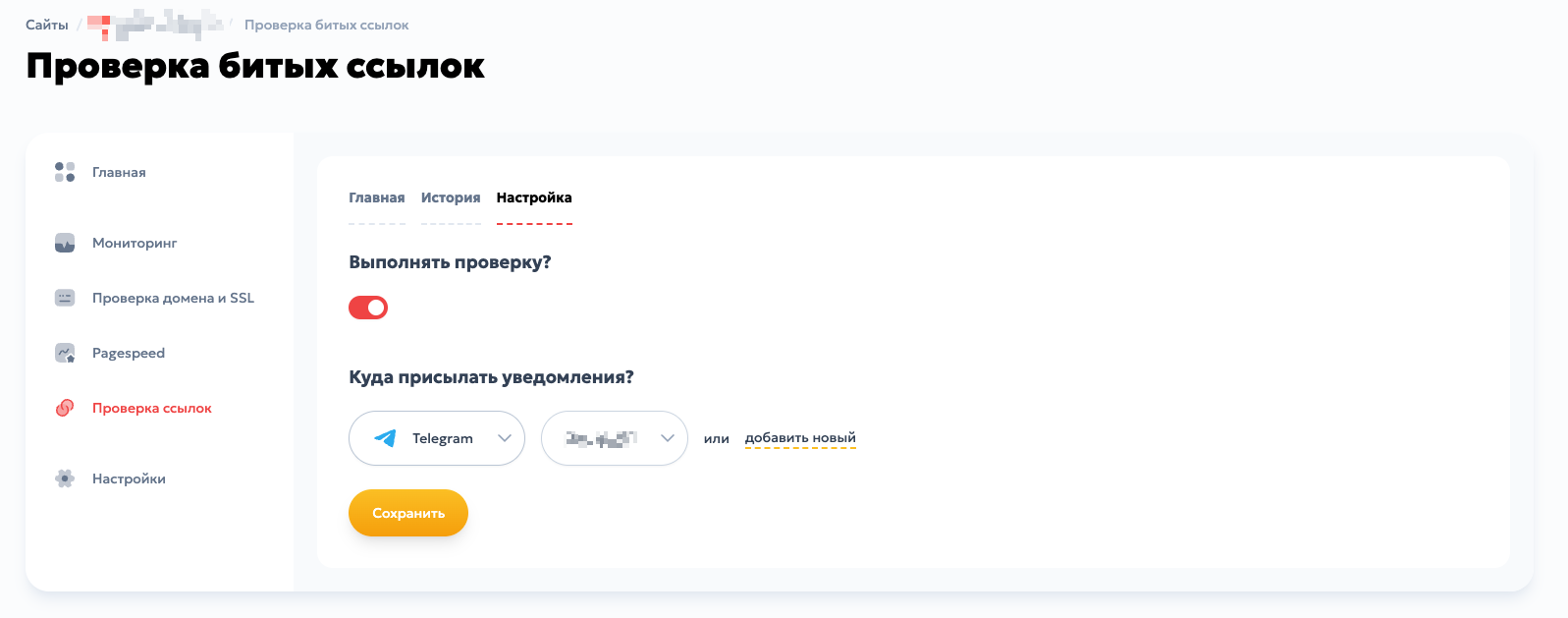
Task: Click the red Проверка ссылок link icon
Action: pyautogui.click(x=65, y=408)
